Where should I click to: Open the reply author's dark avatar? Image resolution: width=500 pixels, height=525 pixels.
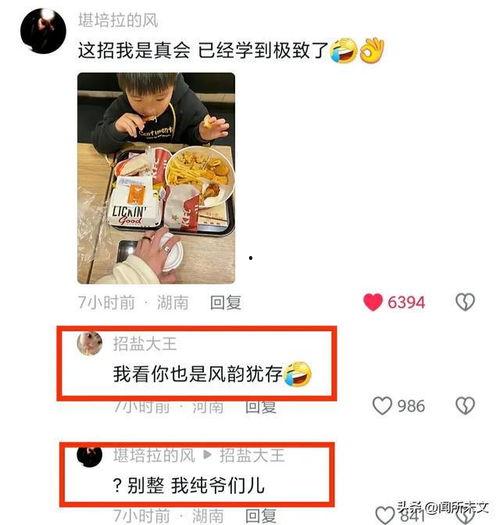coord(89,455)
